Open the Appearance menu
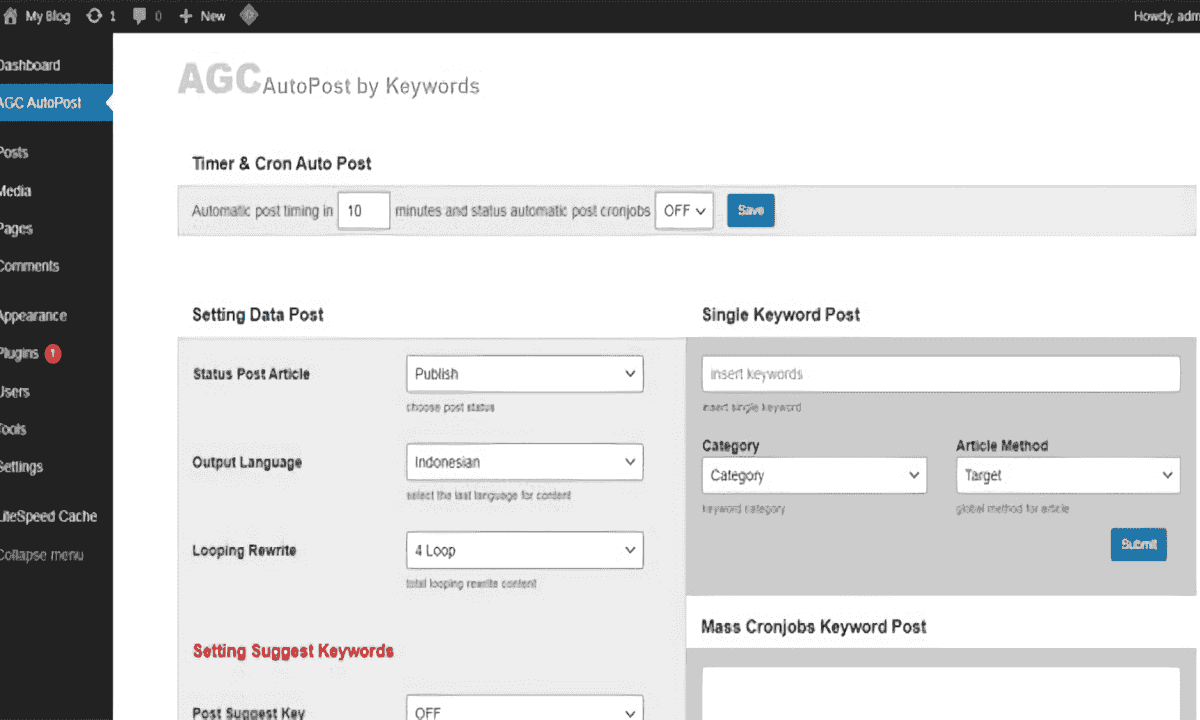Screen dimensions: 1200x720 tap(33, 316)
